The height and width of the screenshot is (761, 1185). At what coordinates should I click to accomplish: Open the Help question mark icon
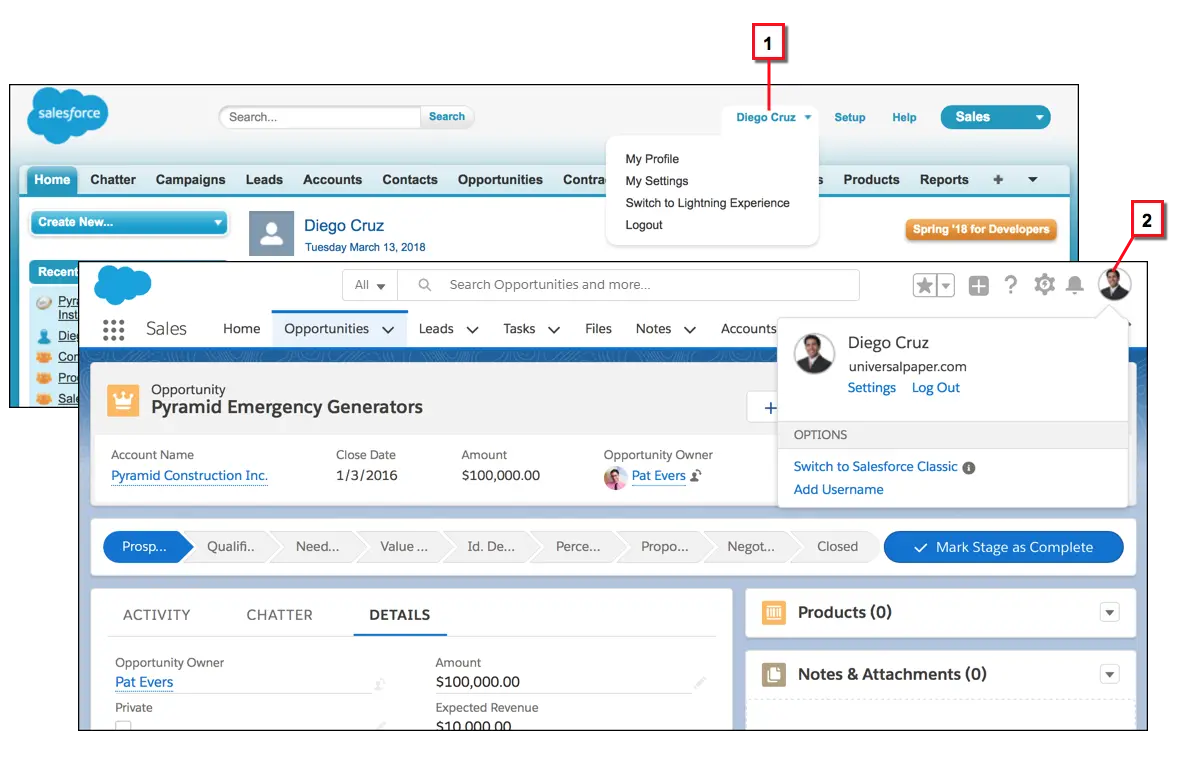coord(1010,285)
